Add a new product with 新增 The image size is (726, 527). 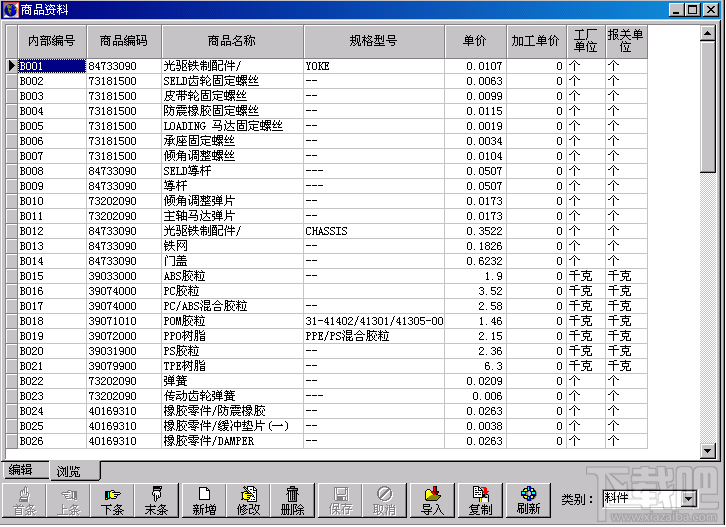[x=204, y=501]
